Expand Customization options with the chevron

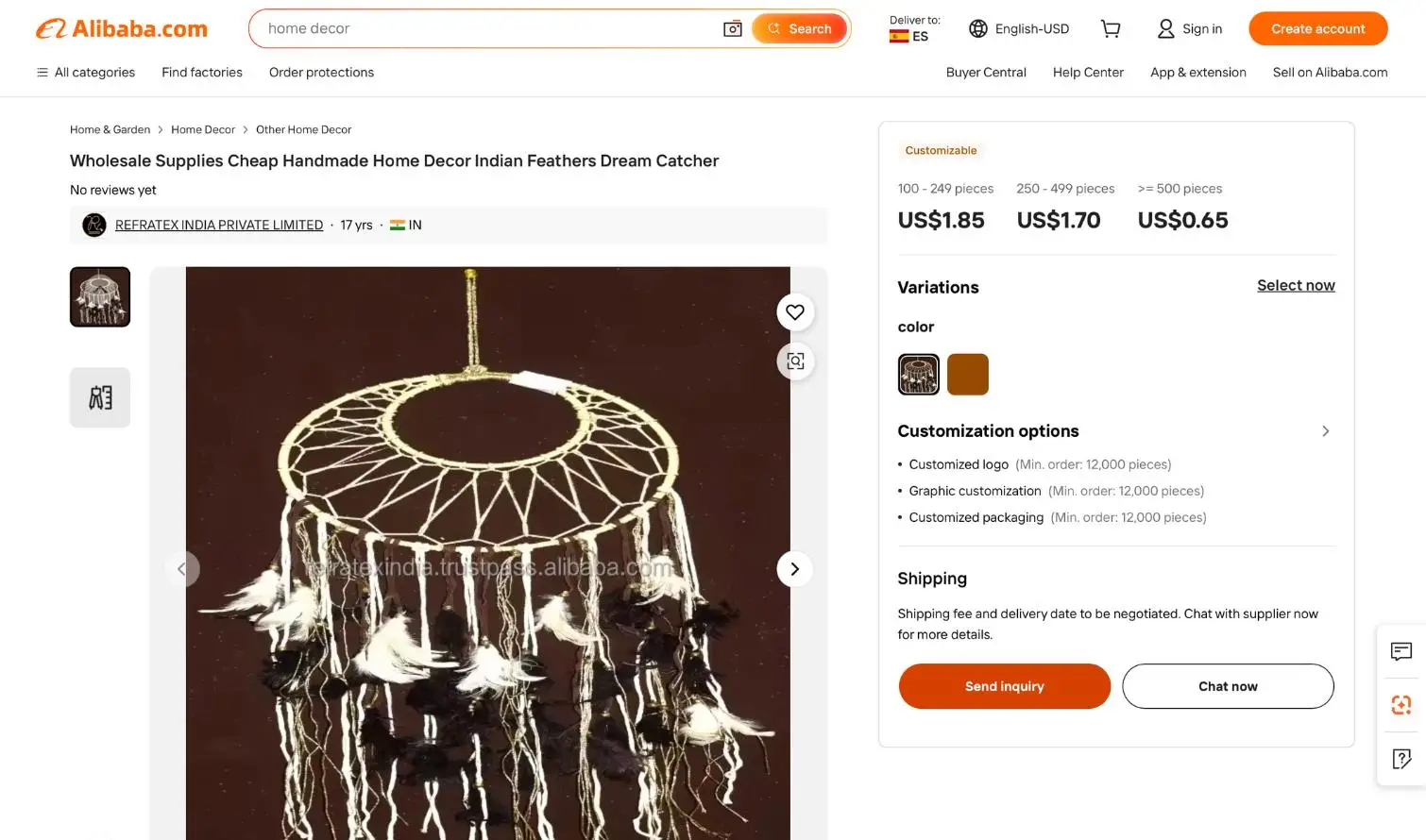[1325, 430]
